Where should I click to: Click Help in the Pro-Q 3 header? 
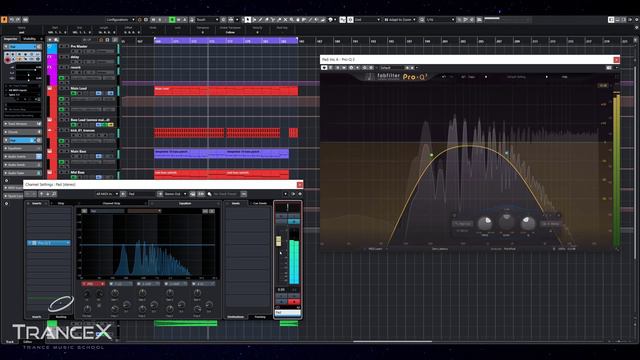(564, 77)
